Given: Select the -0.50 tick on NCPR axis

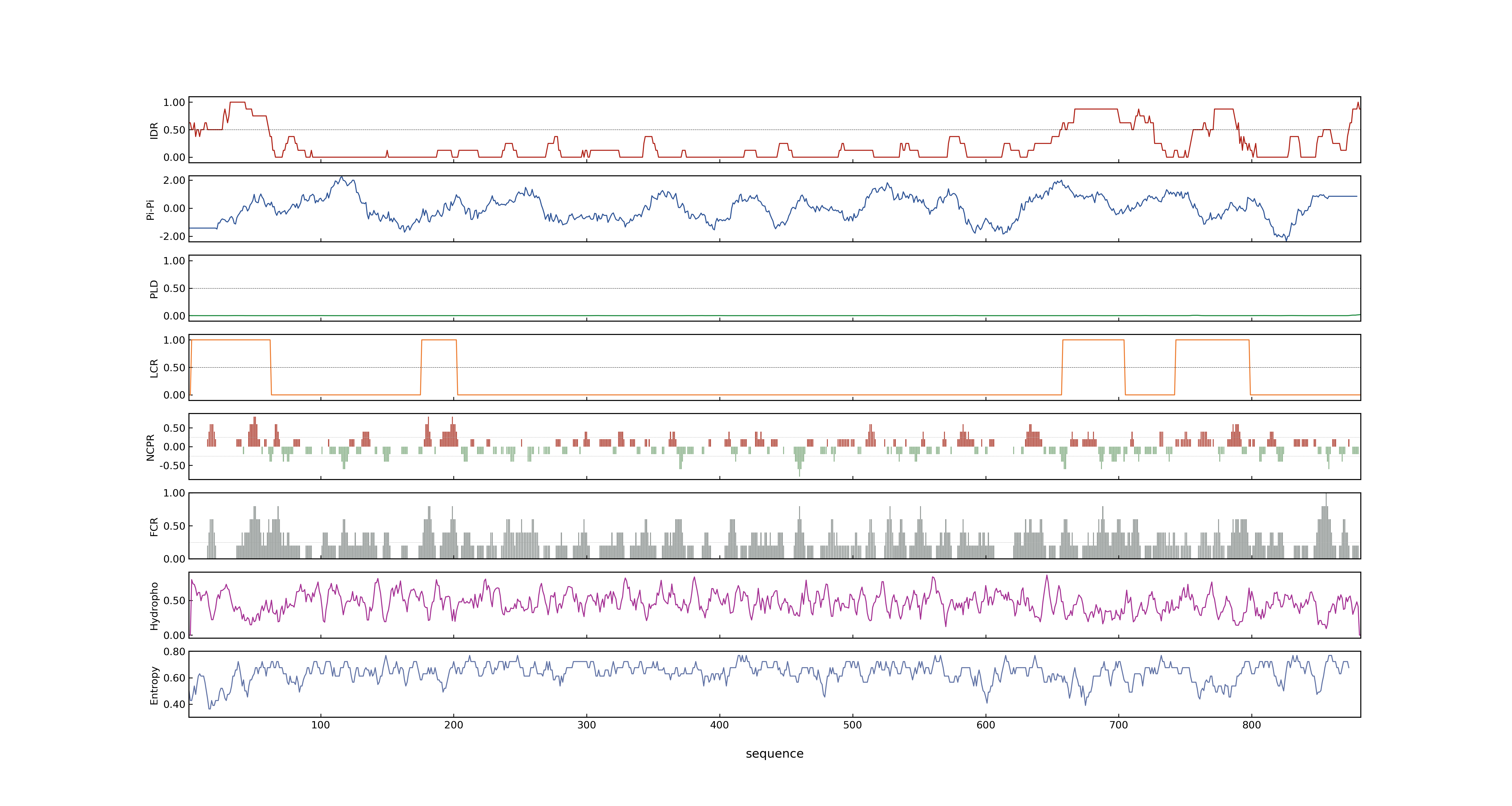Looking at the screenshot, I should click(x=172, y=466).
